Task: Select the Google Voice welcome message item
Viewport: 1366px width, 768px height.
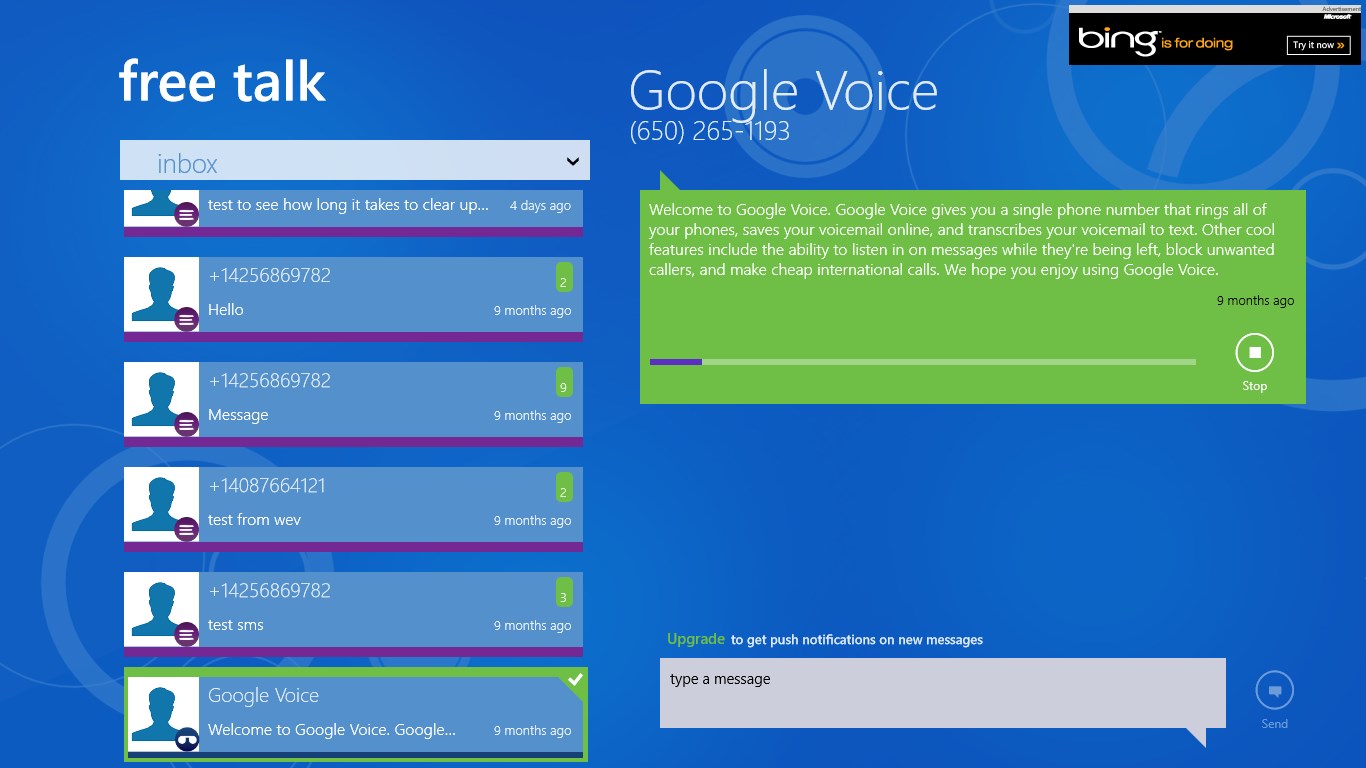Action: click(355, 714)
